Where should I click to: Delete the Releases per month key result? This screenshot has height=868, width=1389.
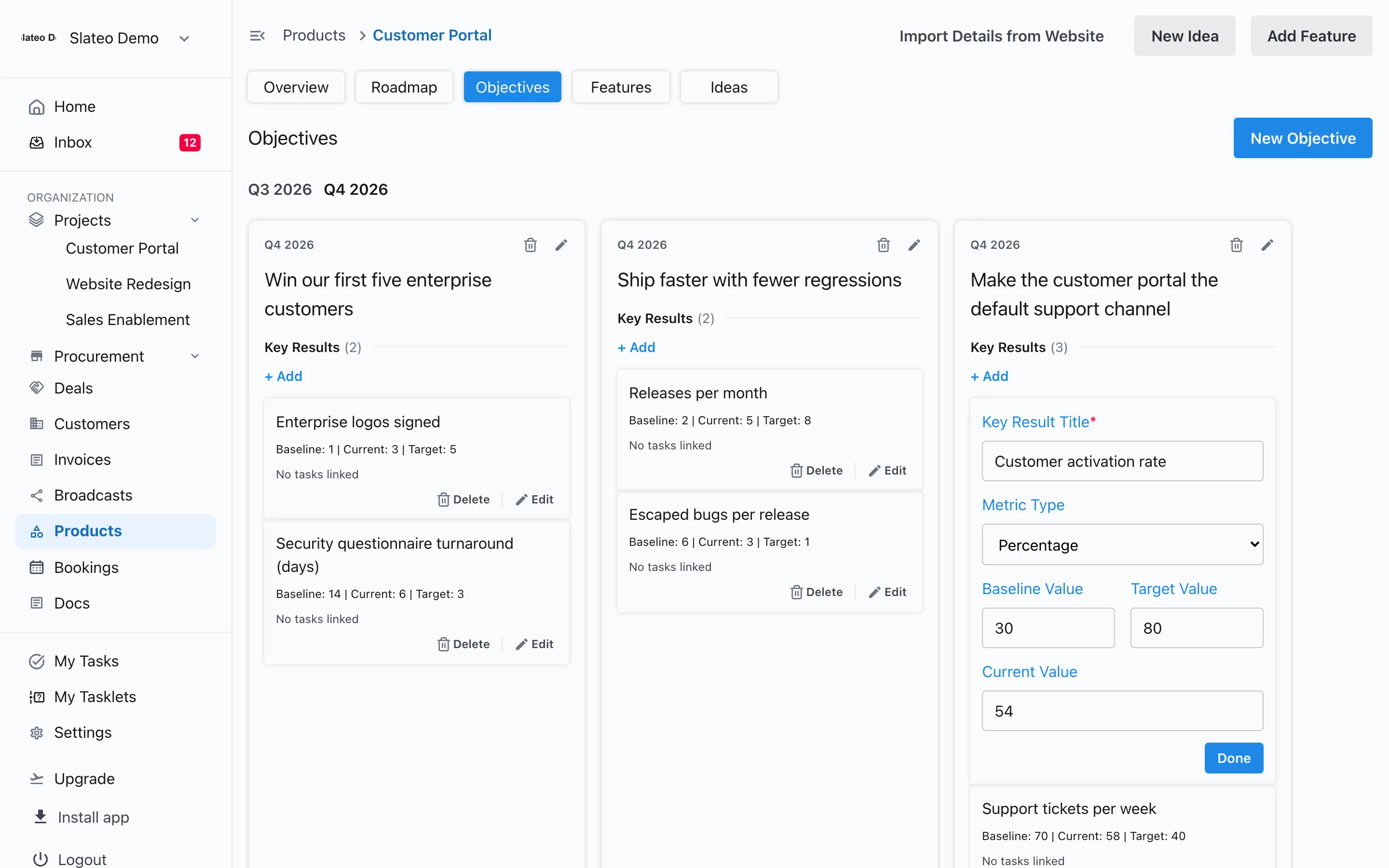[817, 471]
